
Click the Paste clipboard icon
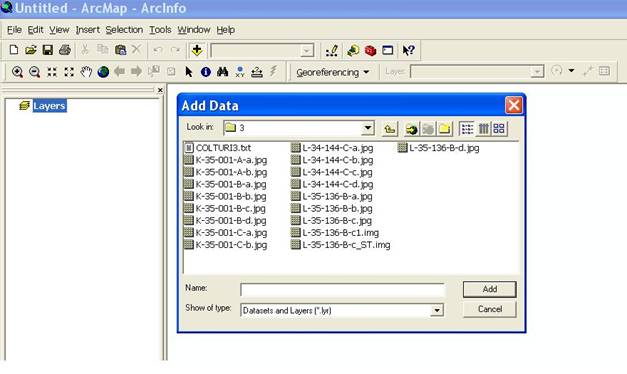point(120,50)
